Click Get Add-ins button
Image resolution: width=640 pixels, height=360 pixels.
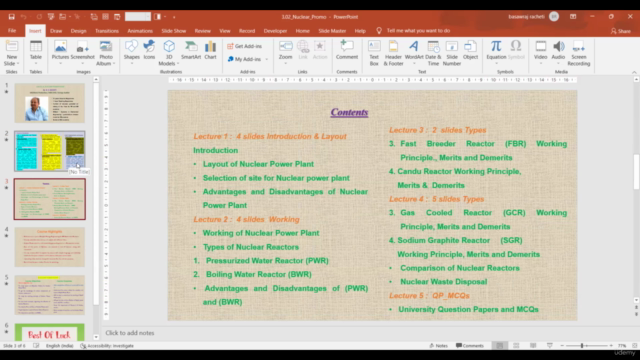(x=244, y=46)
